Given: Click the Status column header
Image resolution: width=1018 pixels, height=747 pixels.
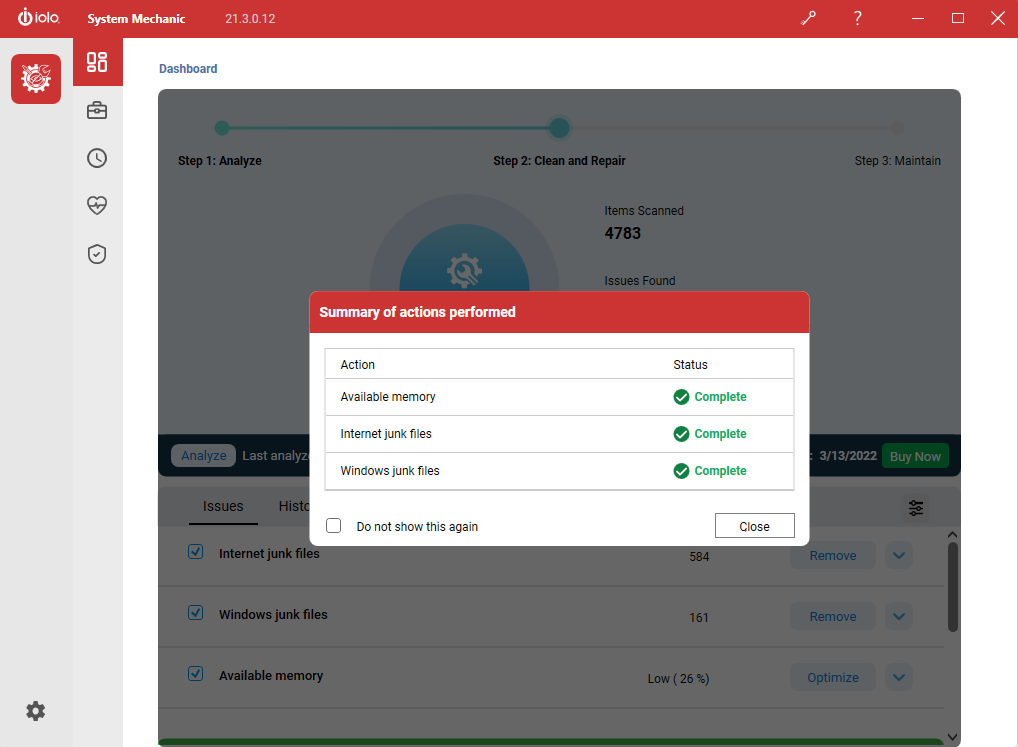Looking at the screenshot, I should tap(690, 365).
